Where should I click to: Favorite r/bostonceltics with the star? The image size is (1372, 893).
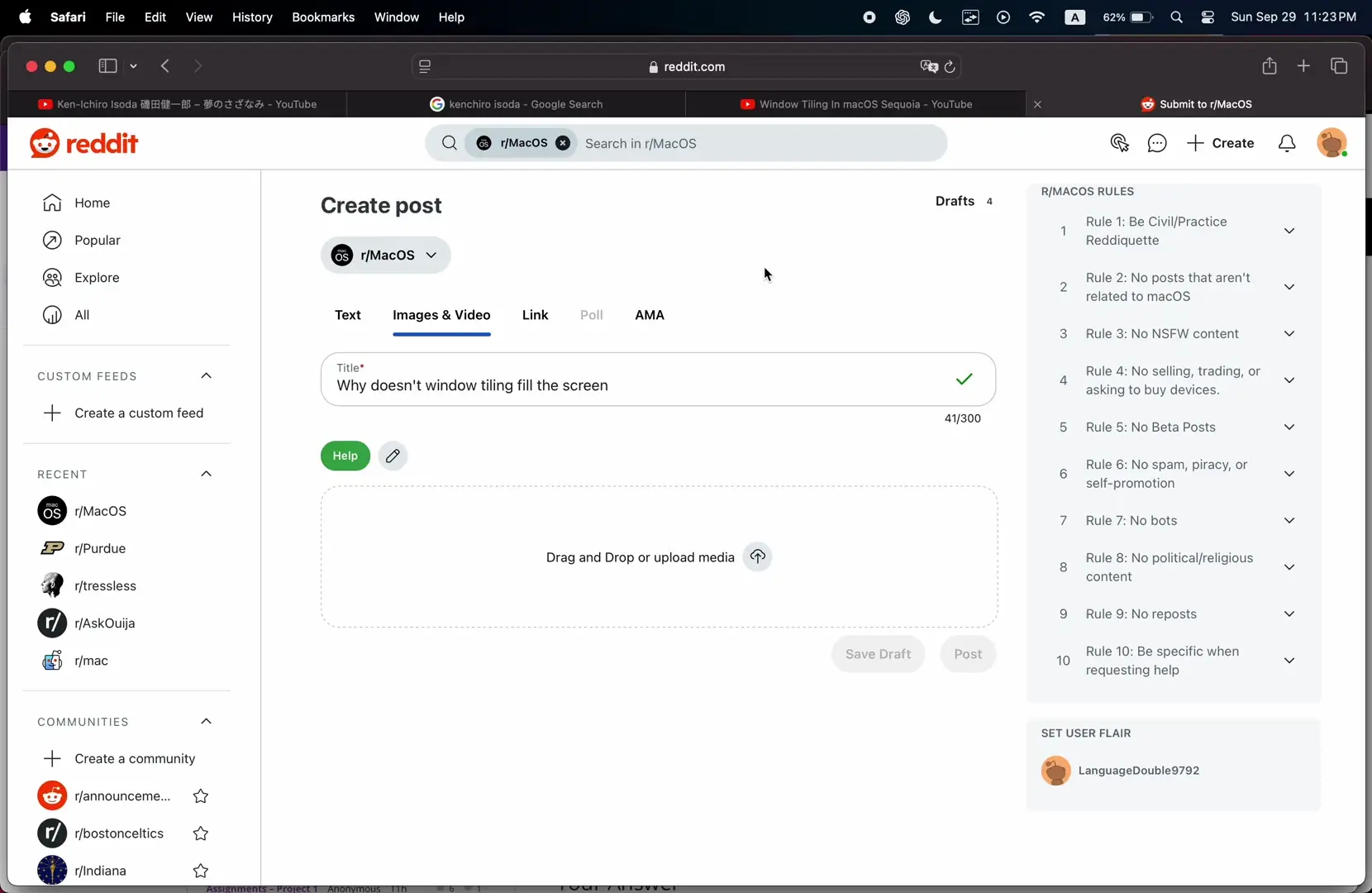200,833
